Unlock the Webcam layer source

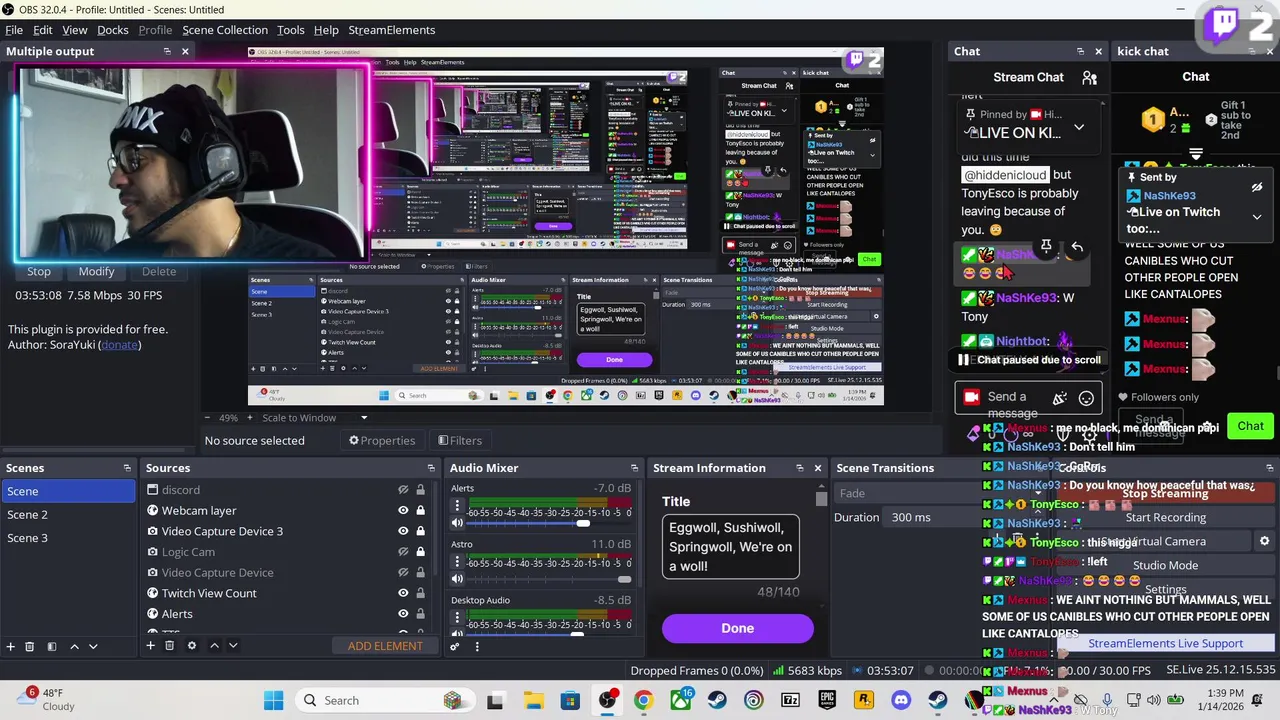(420, 510)
